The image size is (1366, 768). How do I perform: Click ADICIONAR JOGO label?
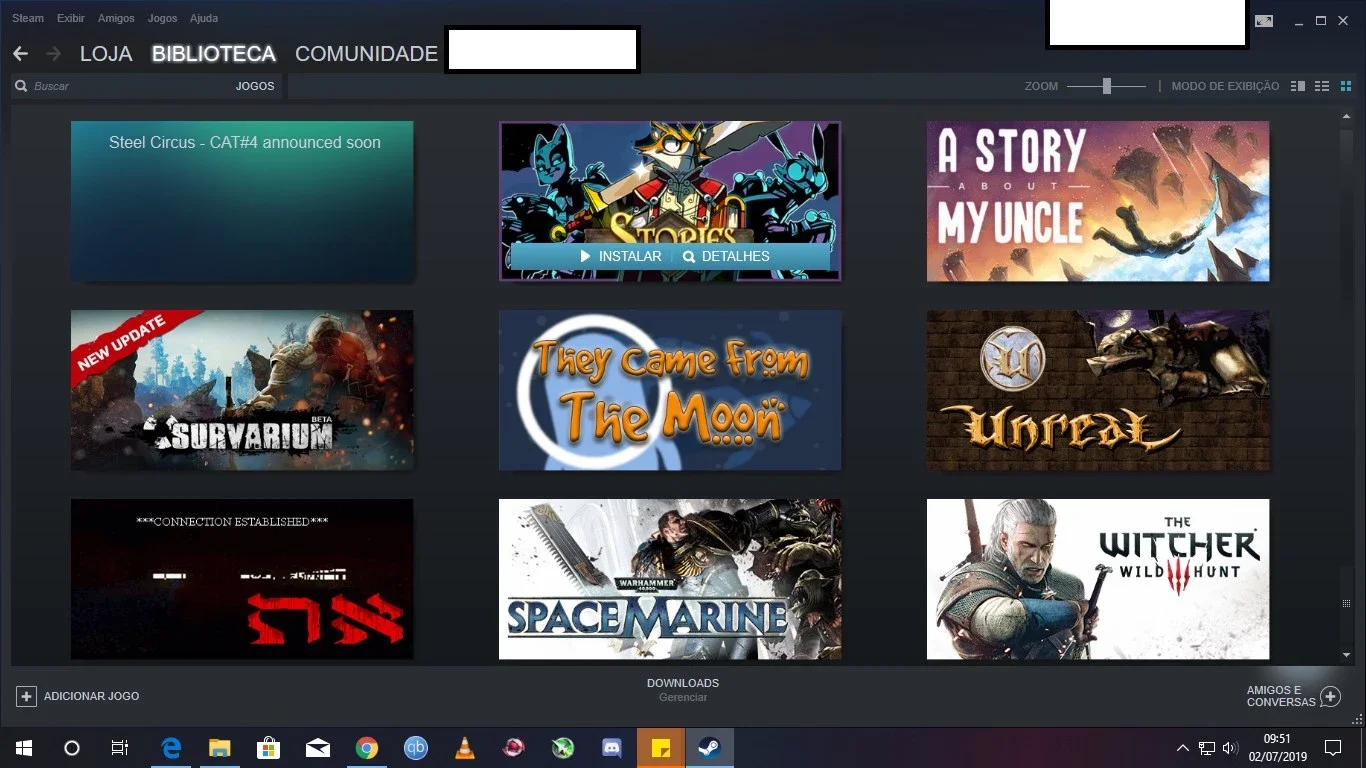point(92,696)
